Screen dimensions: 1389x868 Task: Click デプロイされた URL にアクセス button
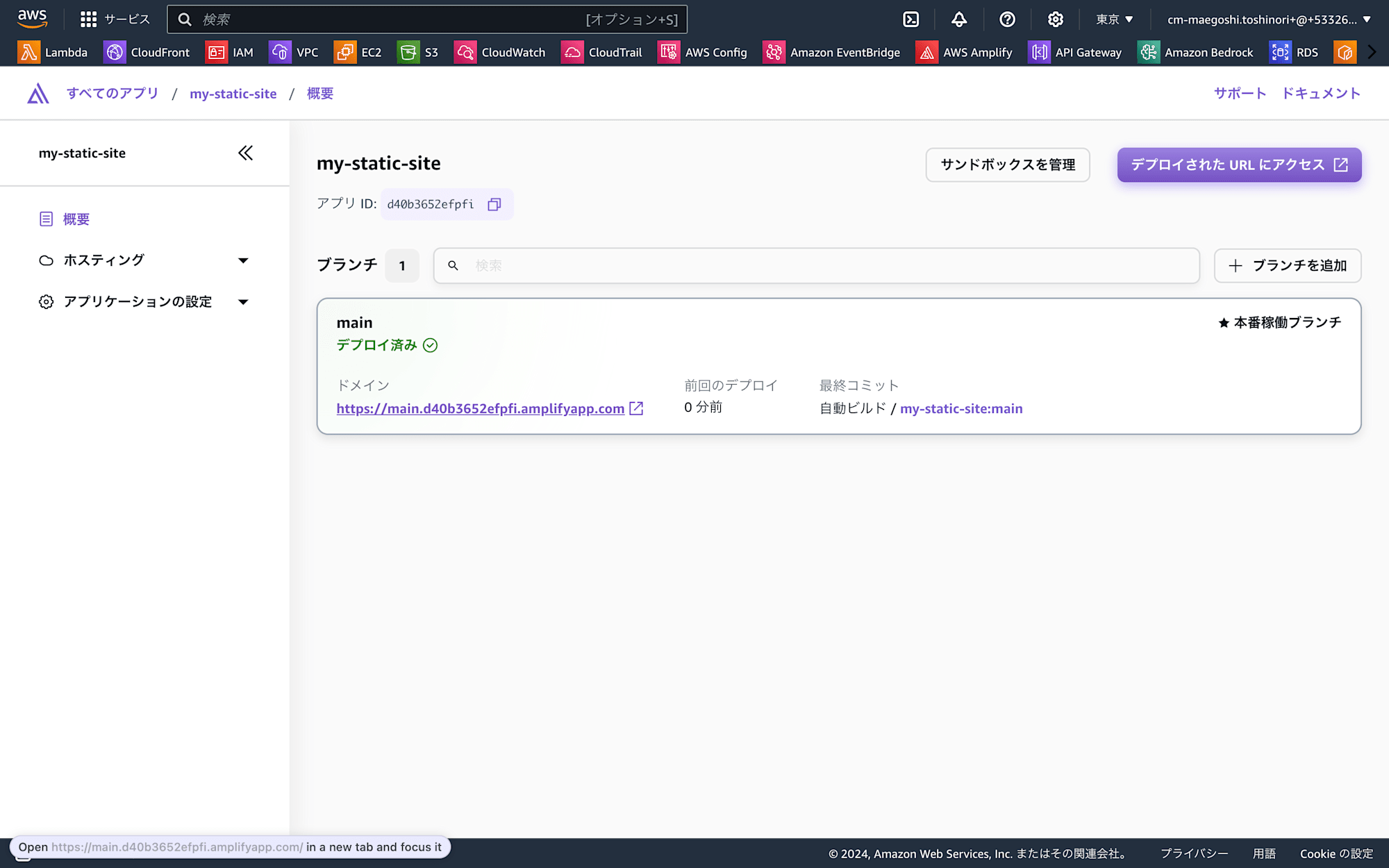1239,165
